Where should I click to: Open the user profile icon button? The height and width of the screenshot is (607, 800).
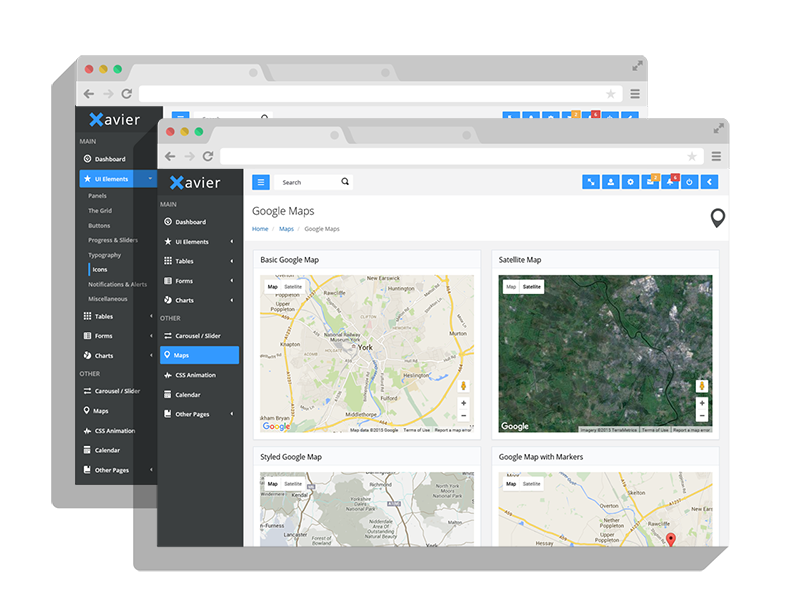610,182
